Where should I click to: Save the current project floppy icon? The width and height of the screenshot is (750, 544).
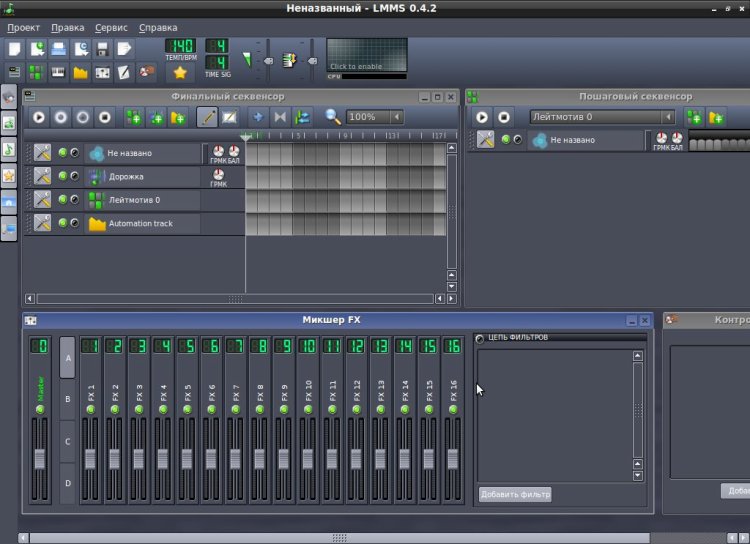tap(102, 49)
